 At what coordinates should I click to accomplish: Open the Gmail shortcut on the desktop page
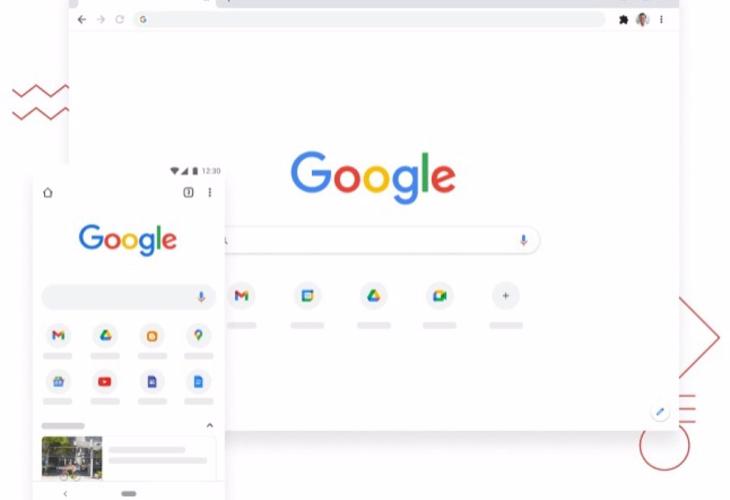(x=241, y=296)
